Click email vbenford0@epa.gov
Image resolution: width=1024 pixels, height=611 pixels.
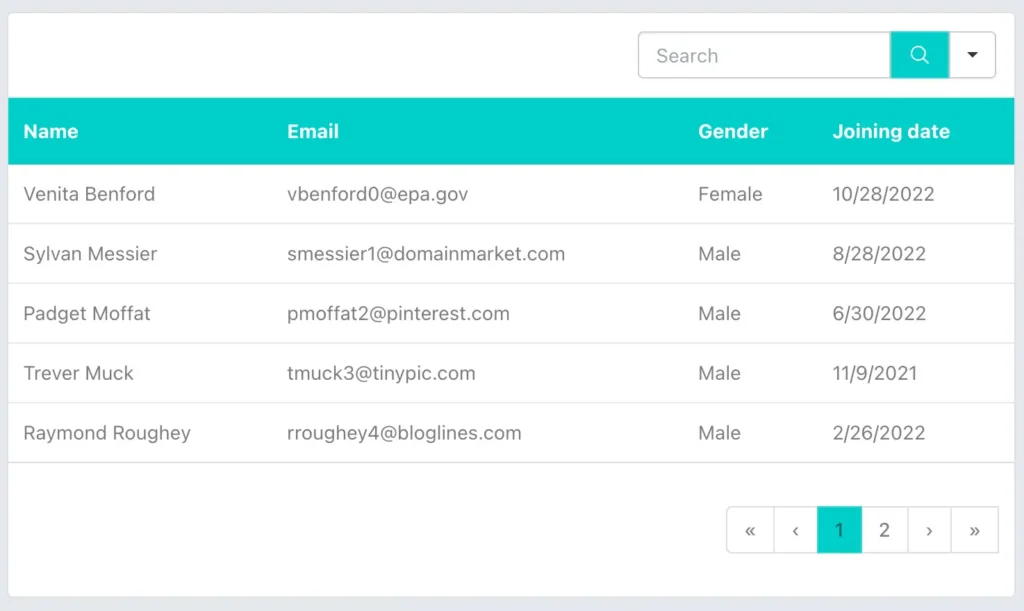pos(377,194)
